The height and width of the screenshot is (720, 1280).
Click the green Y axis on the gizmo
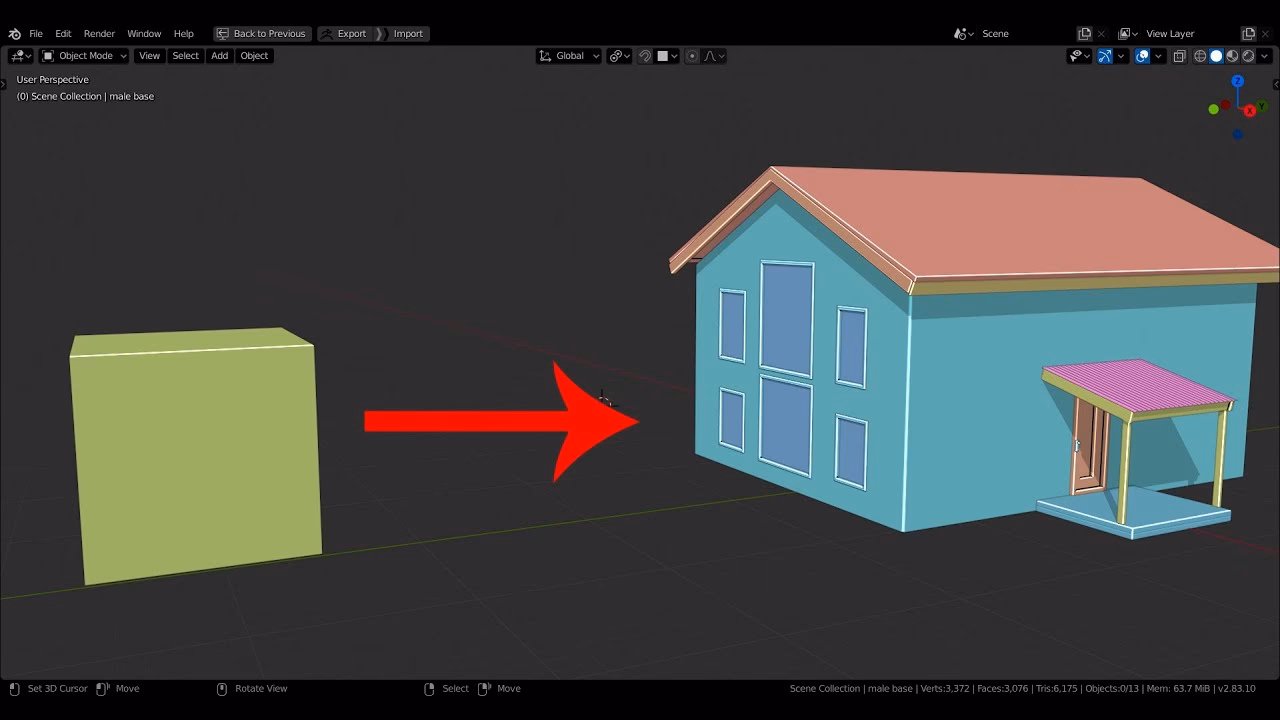[x=1263, y=105]
